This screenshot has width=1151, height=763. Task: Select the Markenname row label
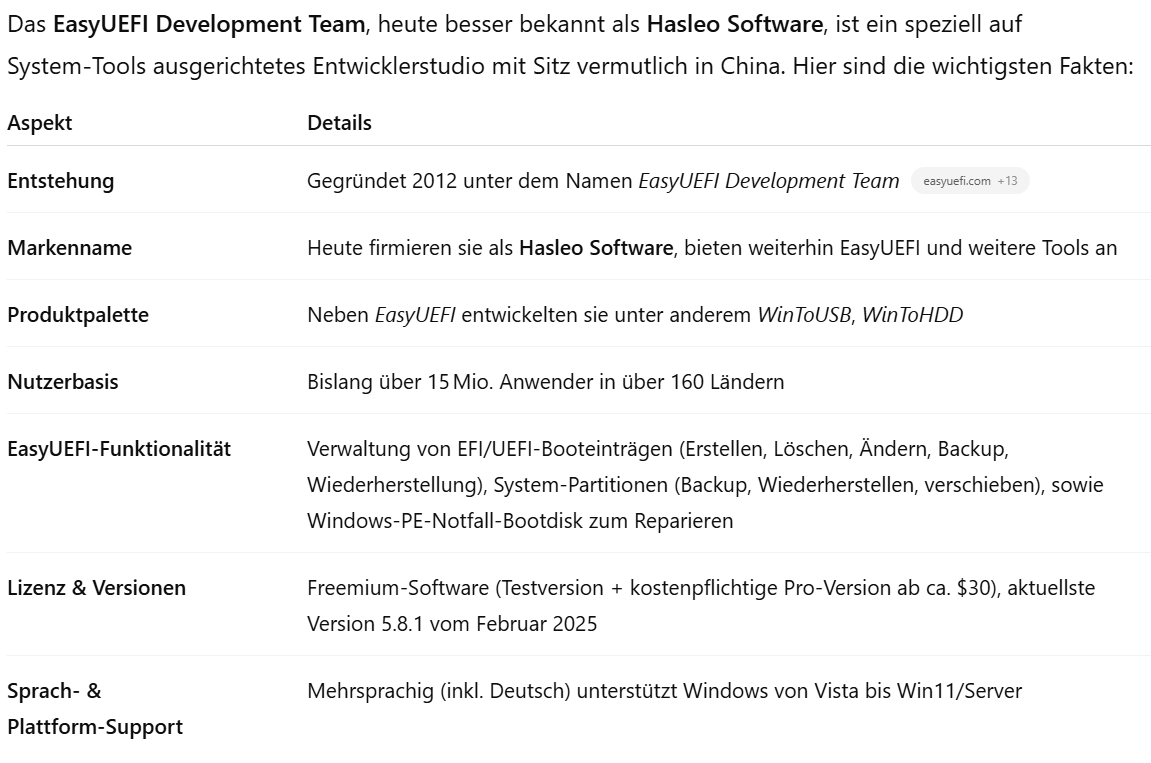(x=70, y=247)
